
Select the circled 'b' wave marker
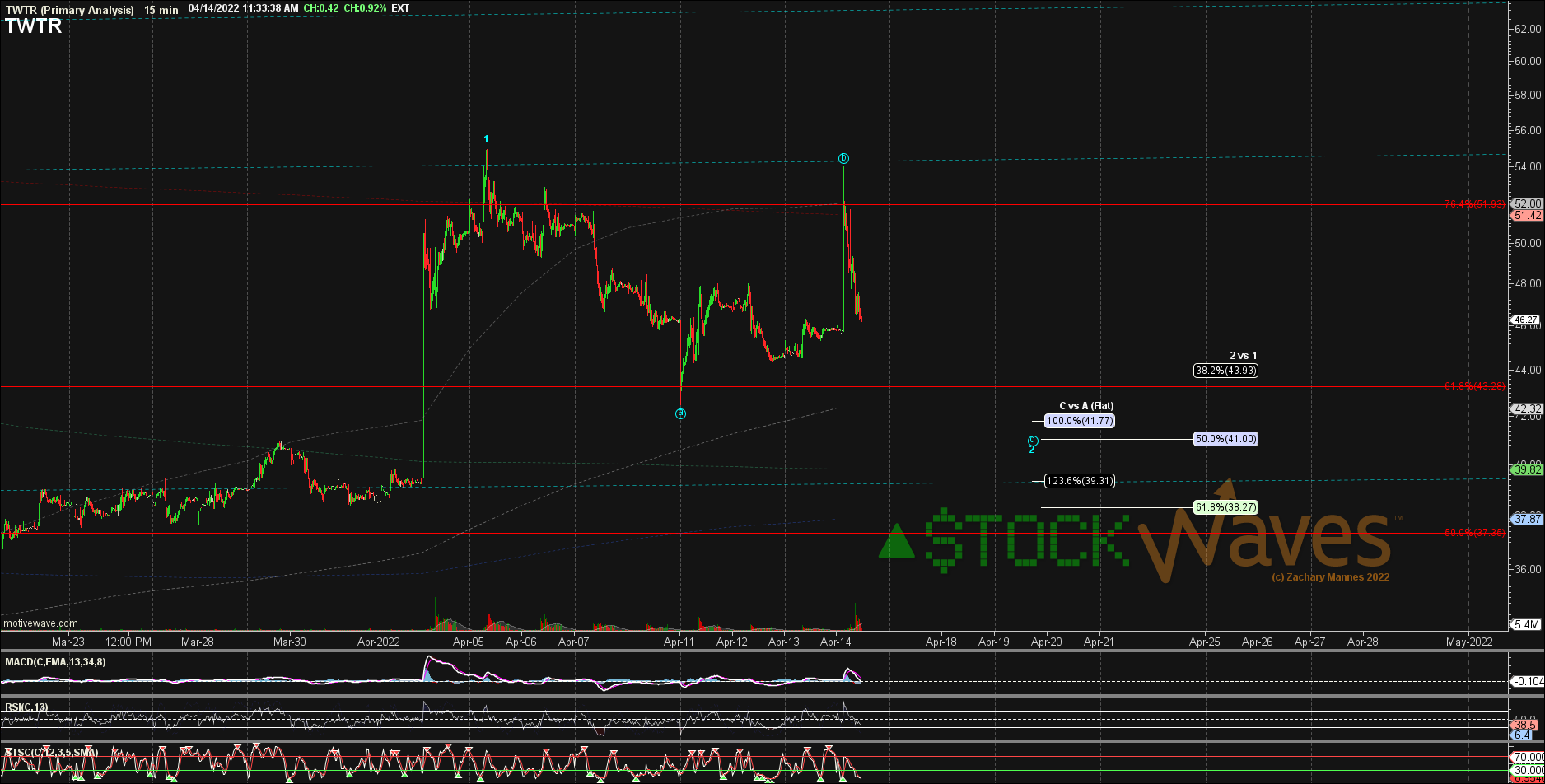click(x=843, y=158)
